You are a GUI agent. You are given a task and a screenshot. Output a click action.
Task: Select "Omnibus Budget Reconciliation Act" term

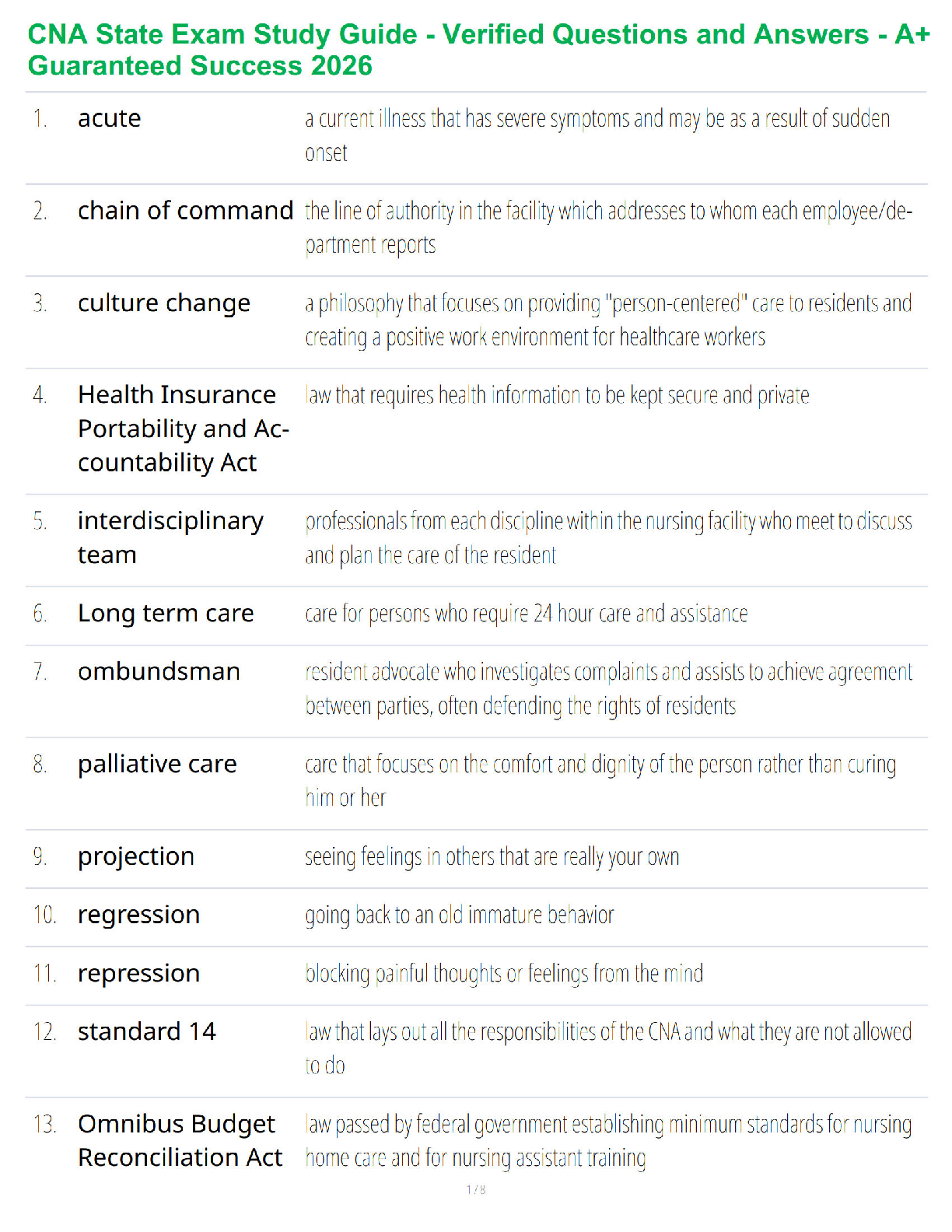180,1141
